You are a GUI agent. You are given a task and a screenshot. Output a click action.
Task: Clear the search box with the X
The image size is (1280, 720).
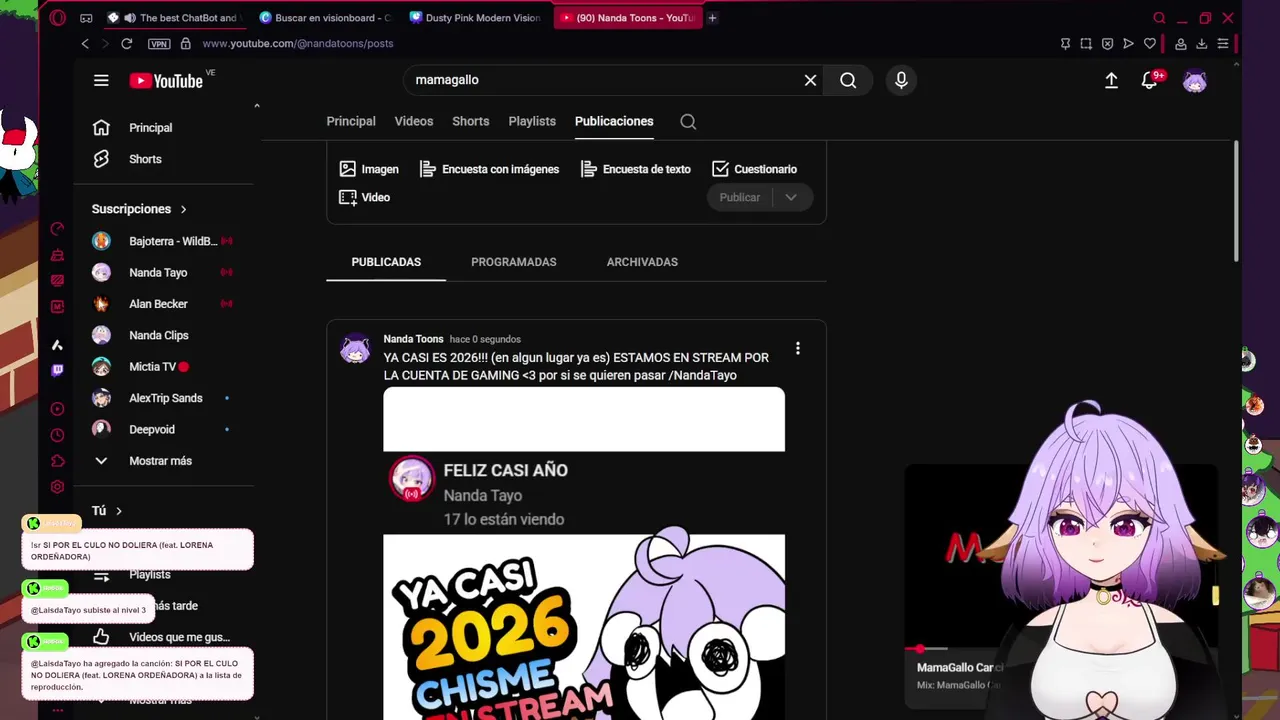pos(810,80)
